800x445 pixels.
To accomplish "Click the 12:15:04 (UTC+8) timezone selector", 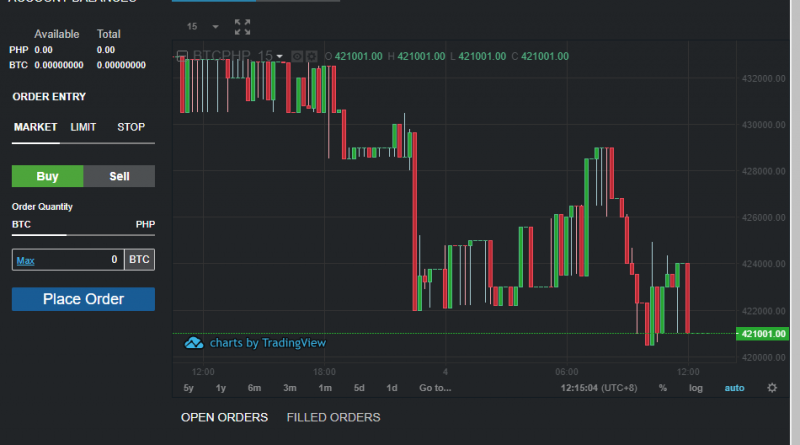I will (599, 388).
